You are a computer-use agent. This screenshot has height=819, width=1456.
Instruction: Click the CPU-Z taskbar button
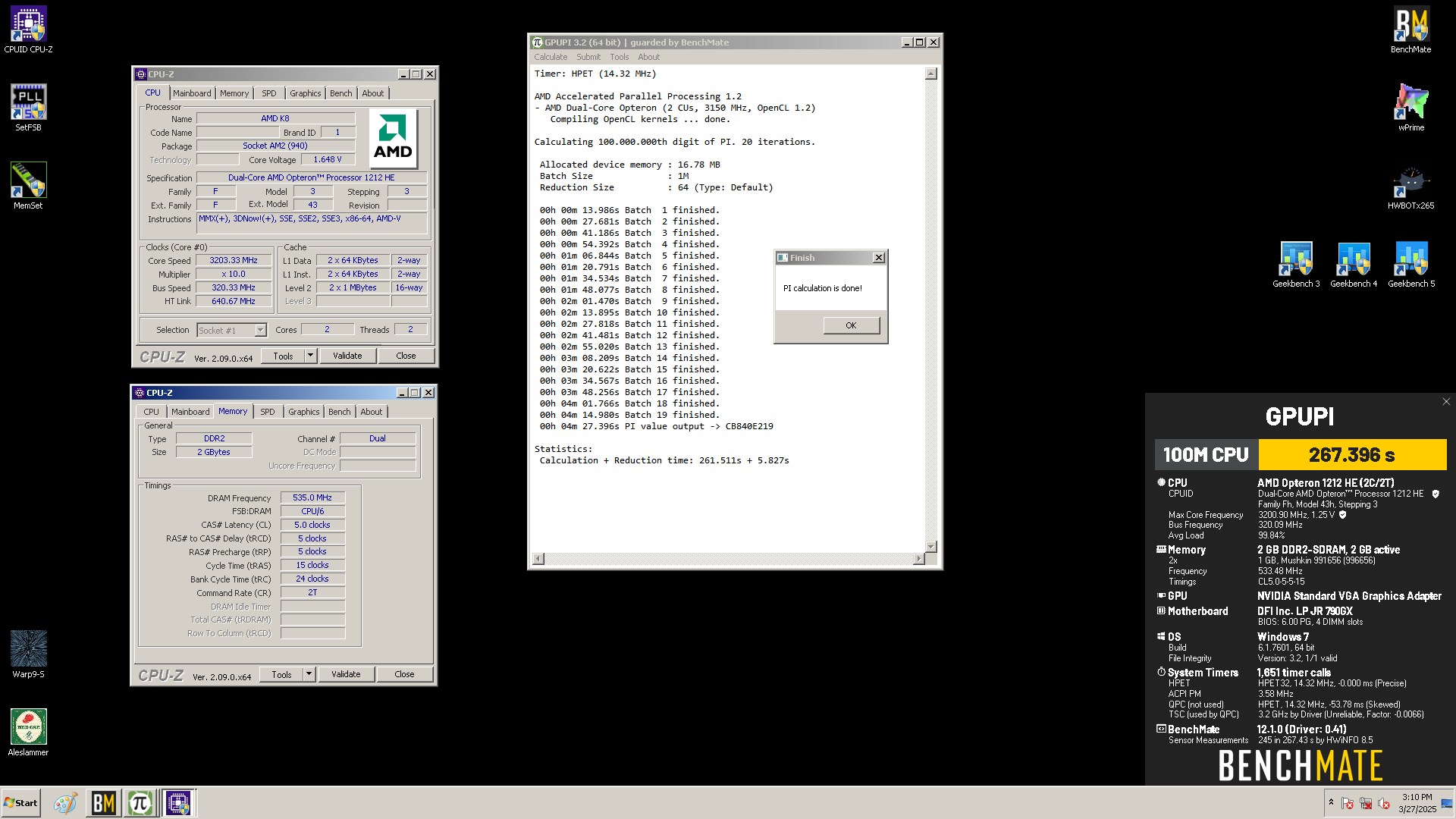178,803
